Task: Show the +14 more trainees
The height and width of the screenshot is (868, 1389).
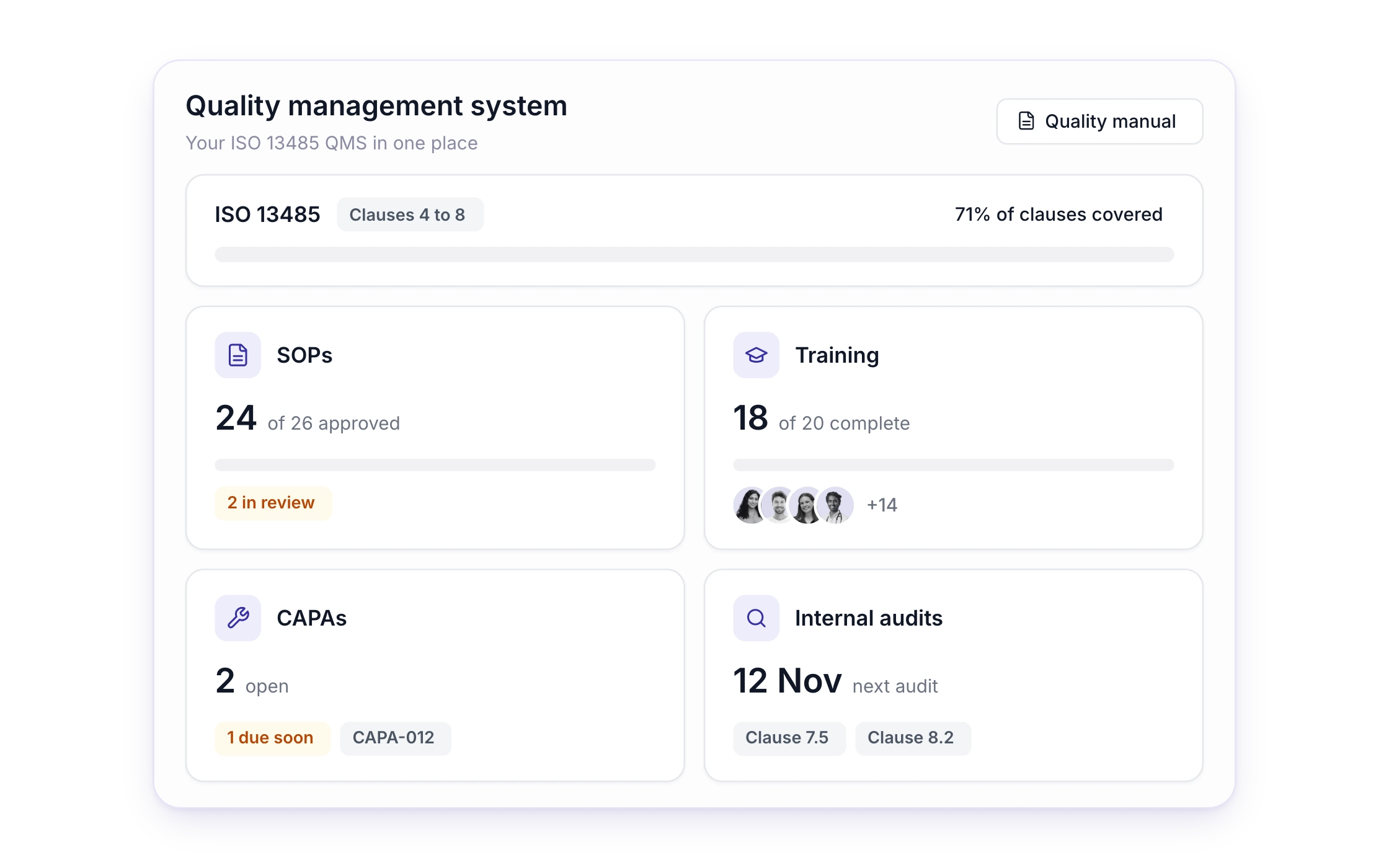Action: [x=882, y=505]
